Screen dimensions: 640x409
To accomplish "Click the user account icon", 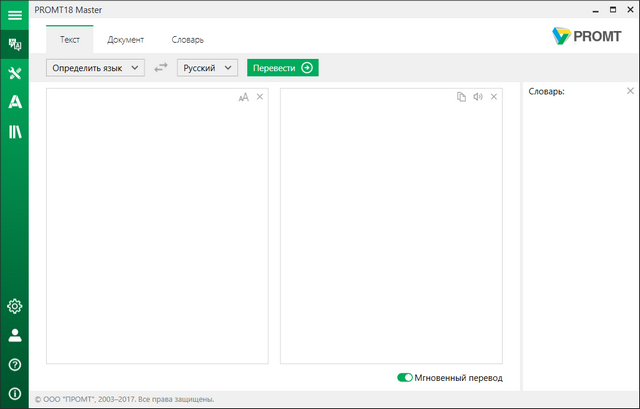I will point(14,335).
